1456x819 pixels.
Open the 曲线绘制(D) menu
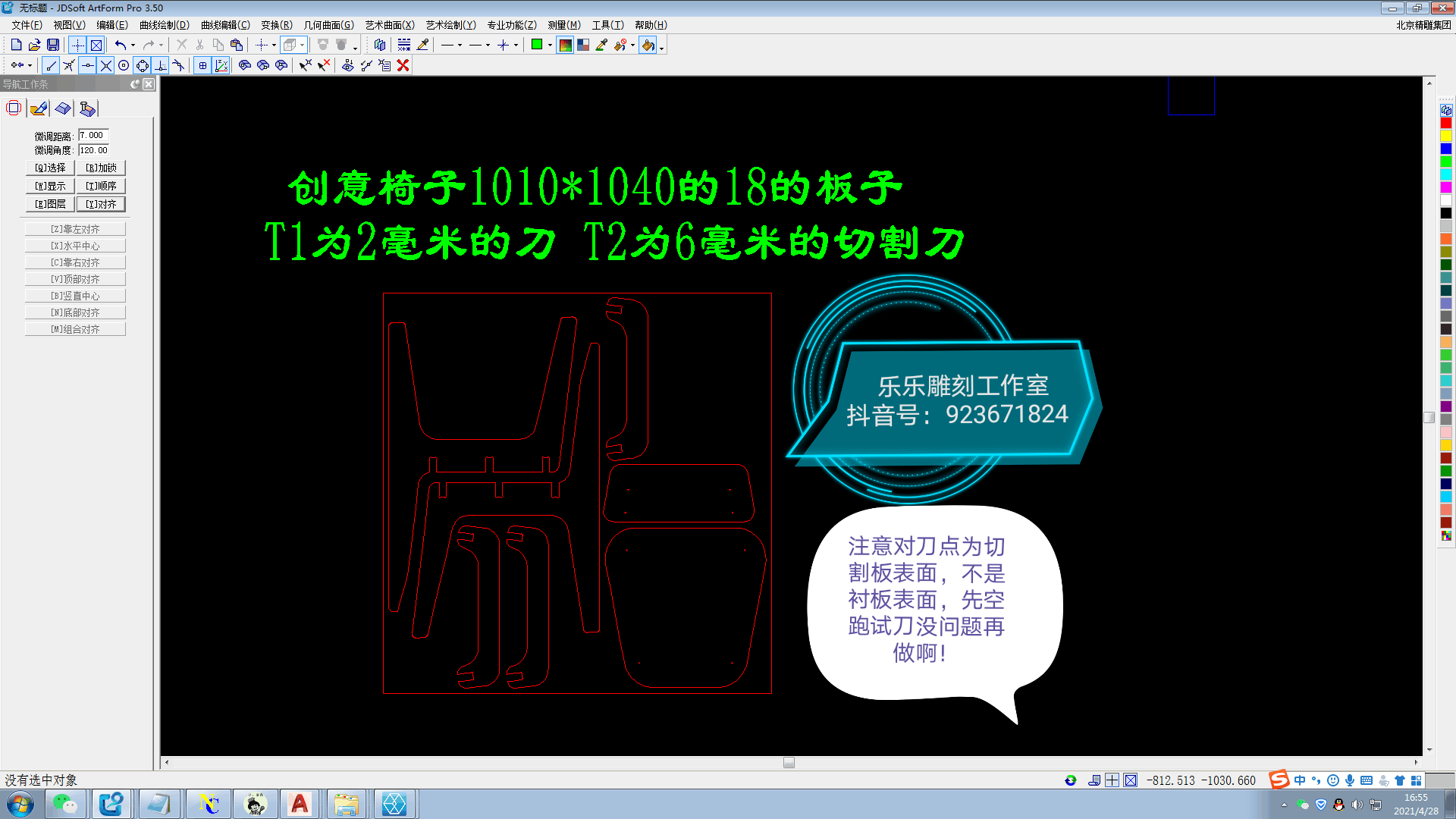(x=164, y=25)
